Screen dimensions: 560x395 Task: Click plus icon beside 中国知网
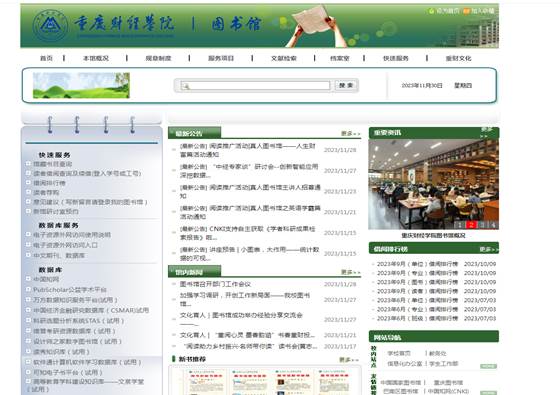point(28,279)
